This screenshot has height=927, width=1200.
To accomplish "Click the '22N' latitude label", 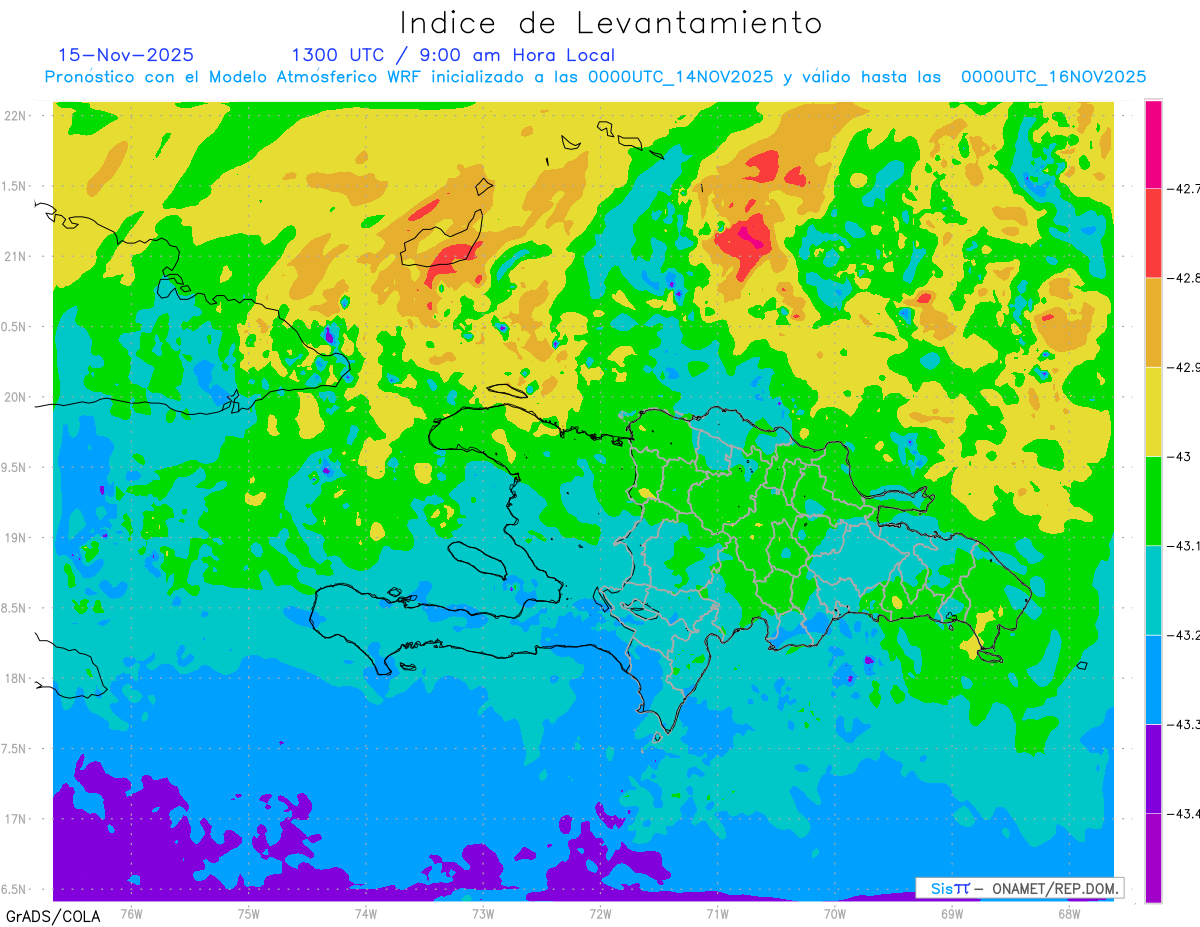I will tap(15, 115).
